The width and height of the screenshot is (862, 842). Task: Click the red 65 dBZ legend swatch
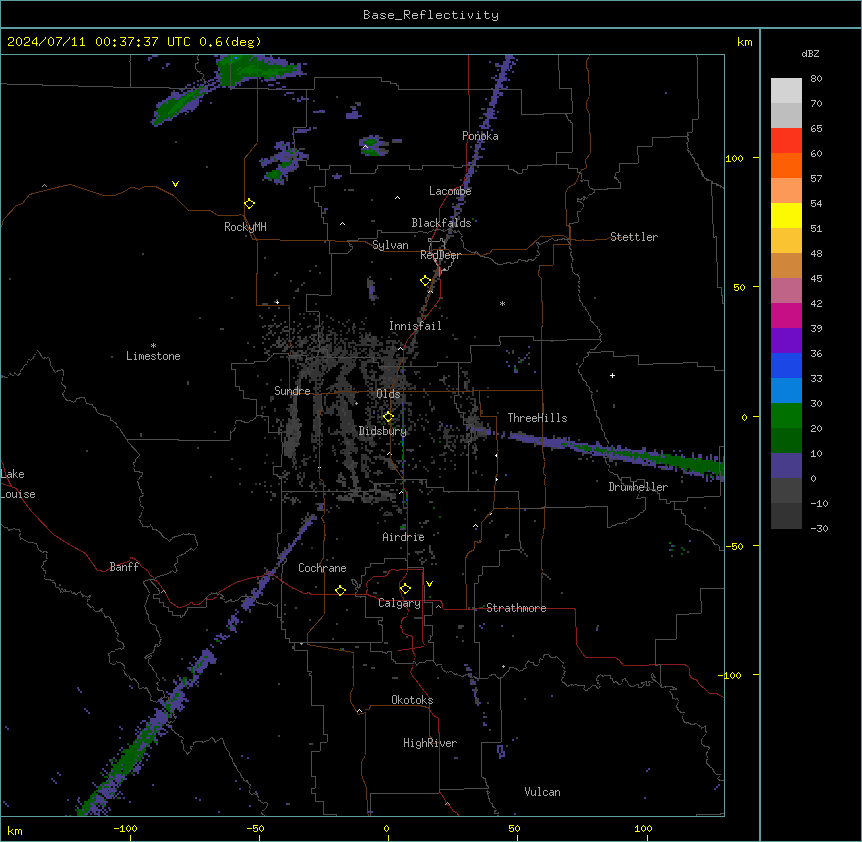pos(786,141)
